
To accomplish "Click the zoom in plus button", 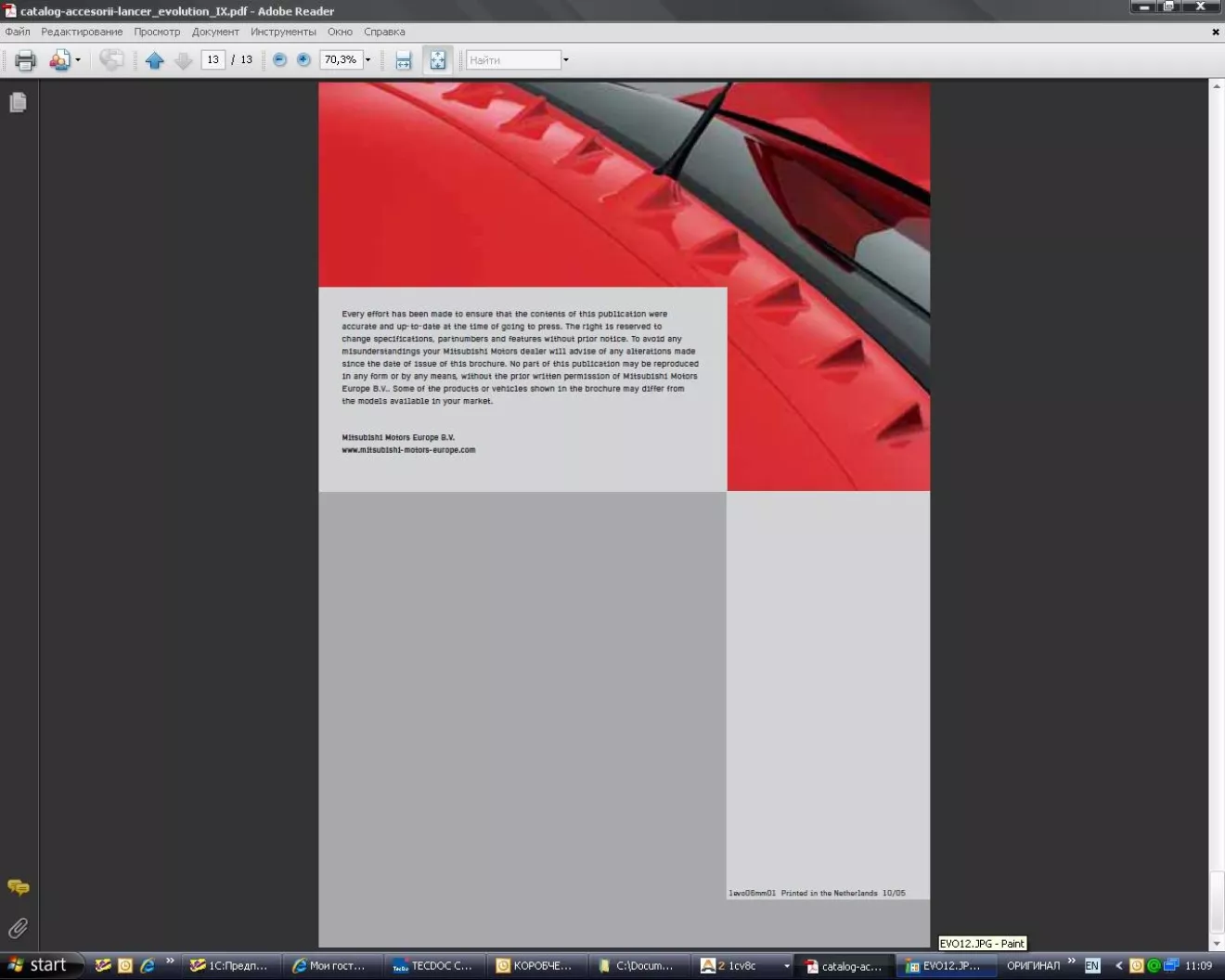I will pyautogui.click(x=303, y=59).
